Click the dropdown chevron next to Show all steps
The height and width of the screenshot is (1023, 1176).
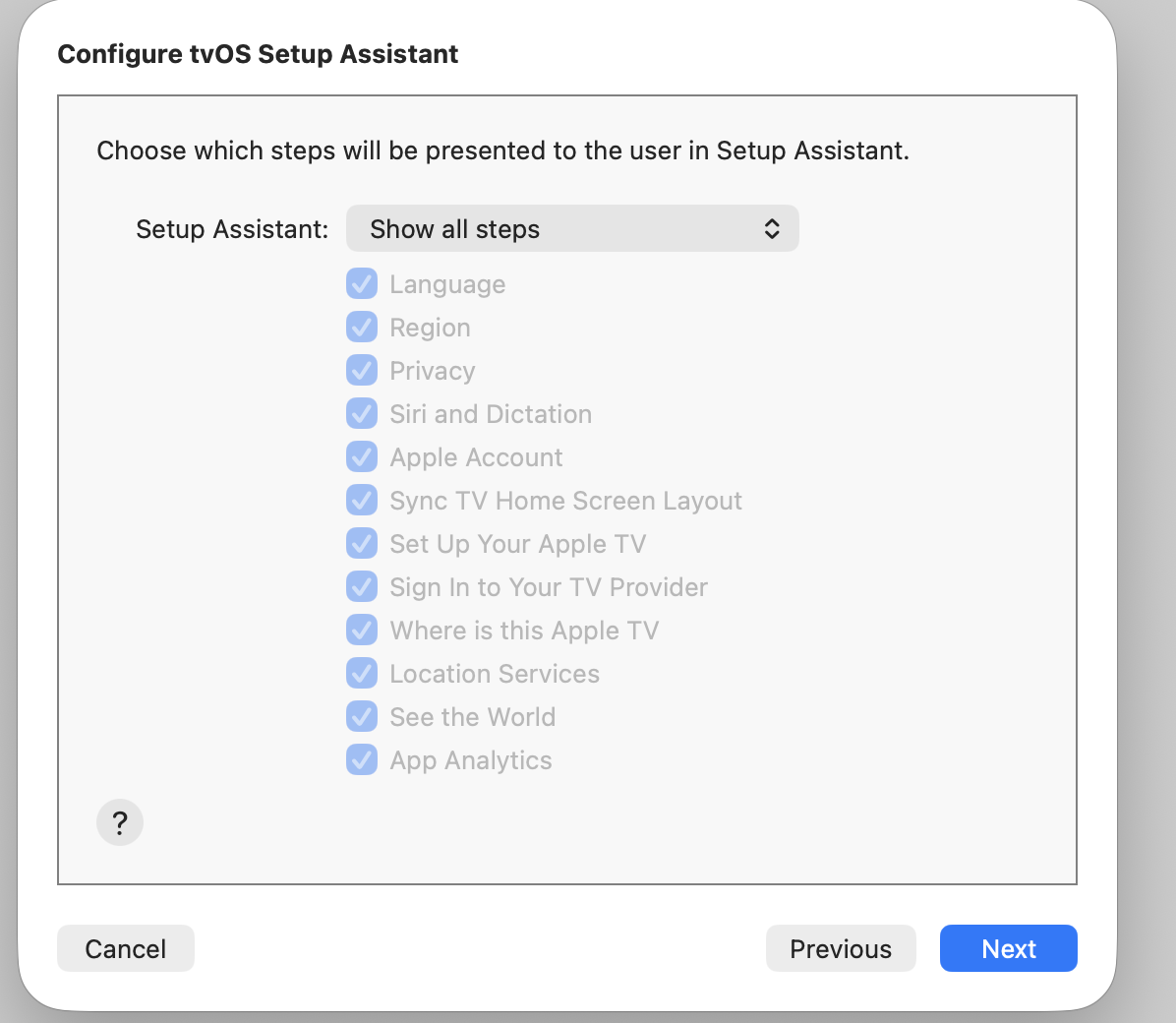pos(774,228)
